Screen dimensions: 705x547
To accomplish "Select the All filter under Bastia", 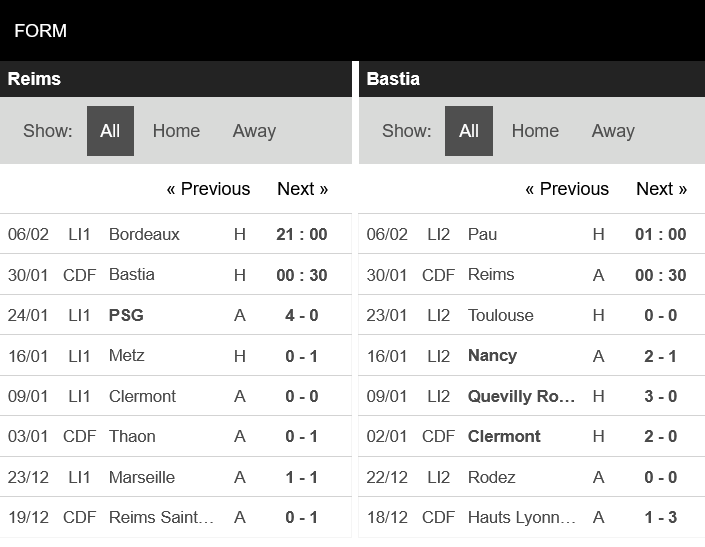I will pos(469,131).
